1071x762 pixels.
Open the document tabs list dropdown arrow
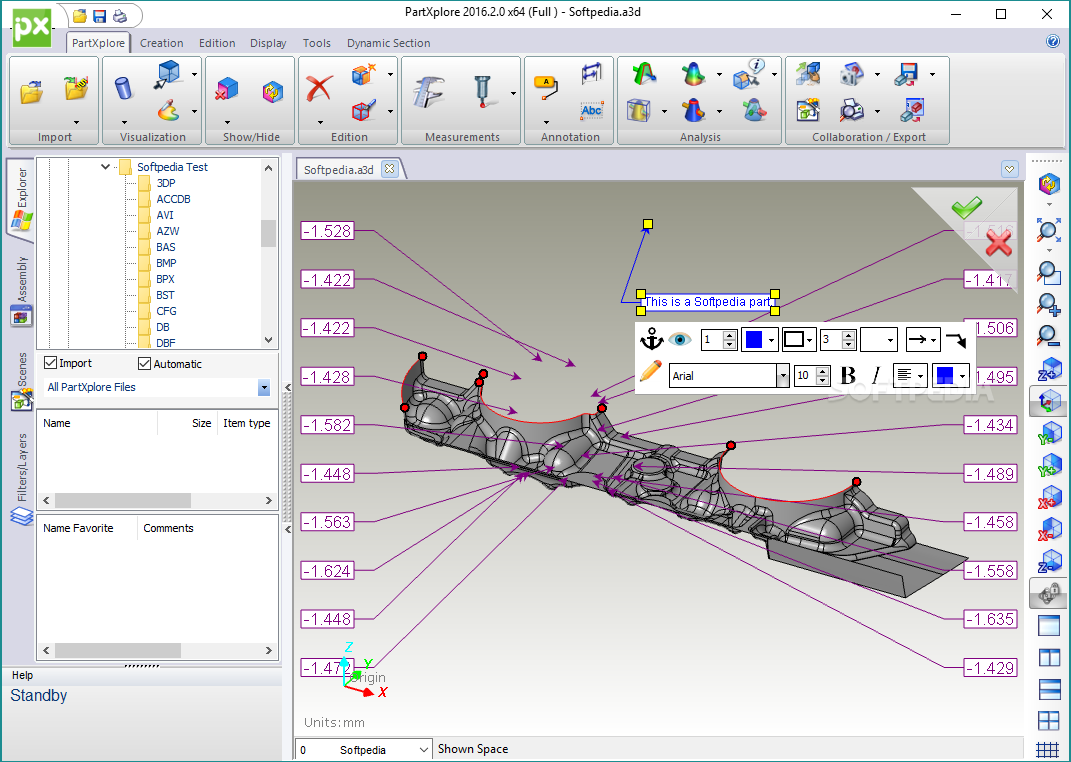tap(1010, 169)
